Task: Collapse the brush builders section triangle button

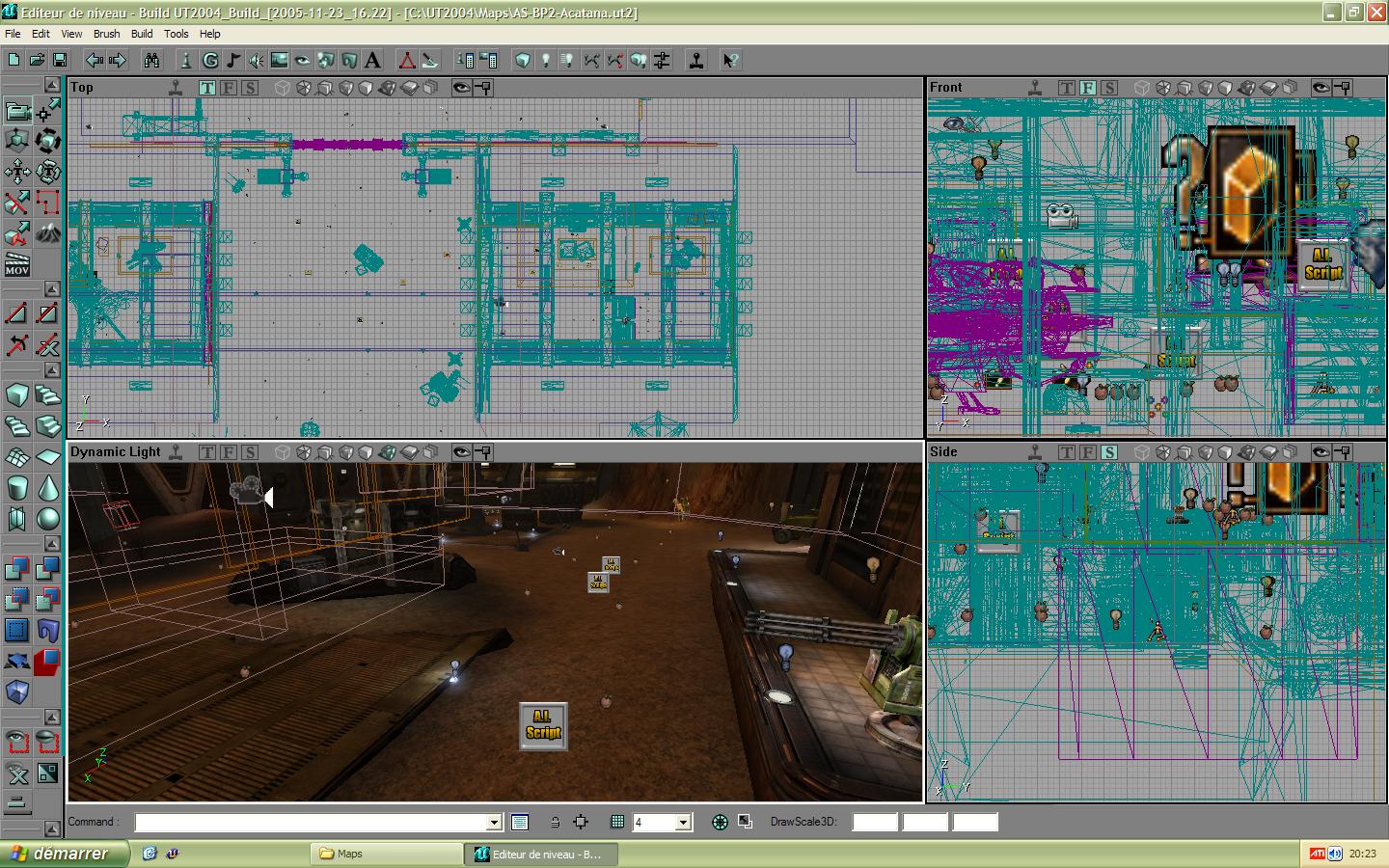Action: click(x=52, y=369)
